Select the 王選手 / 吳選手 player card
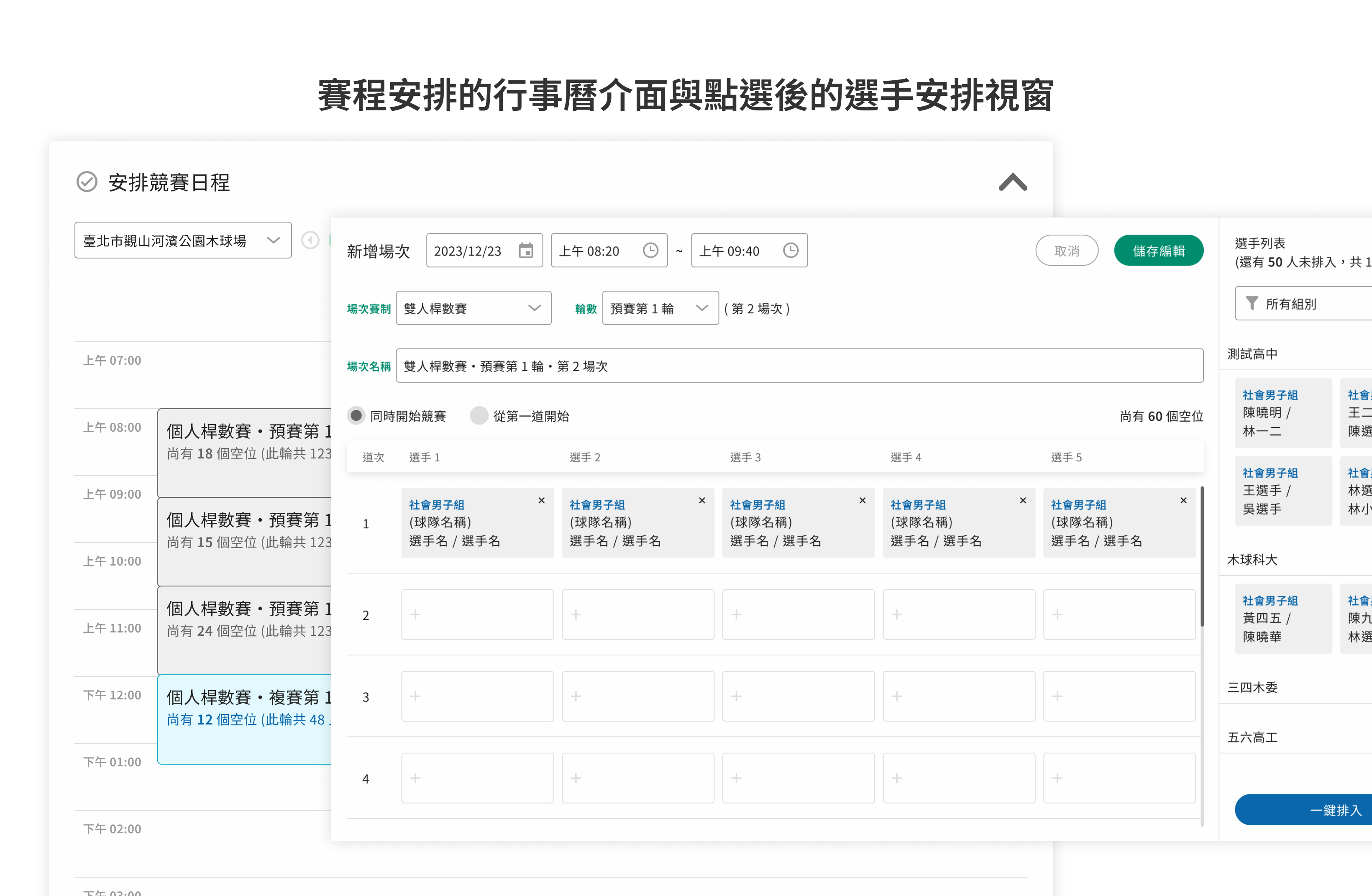The width and height of the screenshot is (1372, 896). tap(1283, 491)
